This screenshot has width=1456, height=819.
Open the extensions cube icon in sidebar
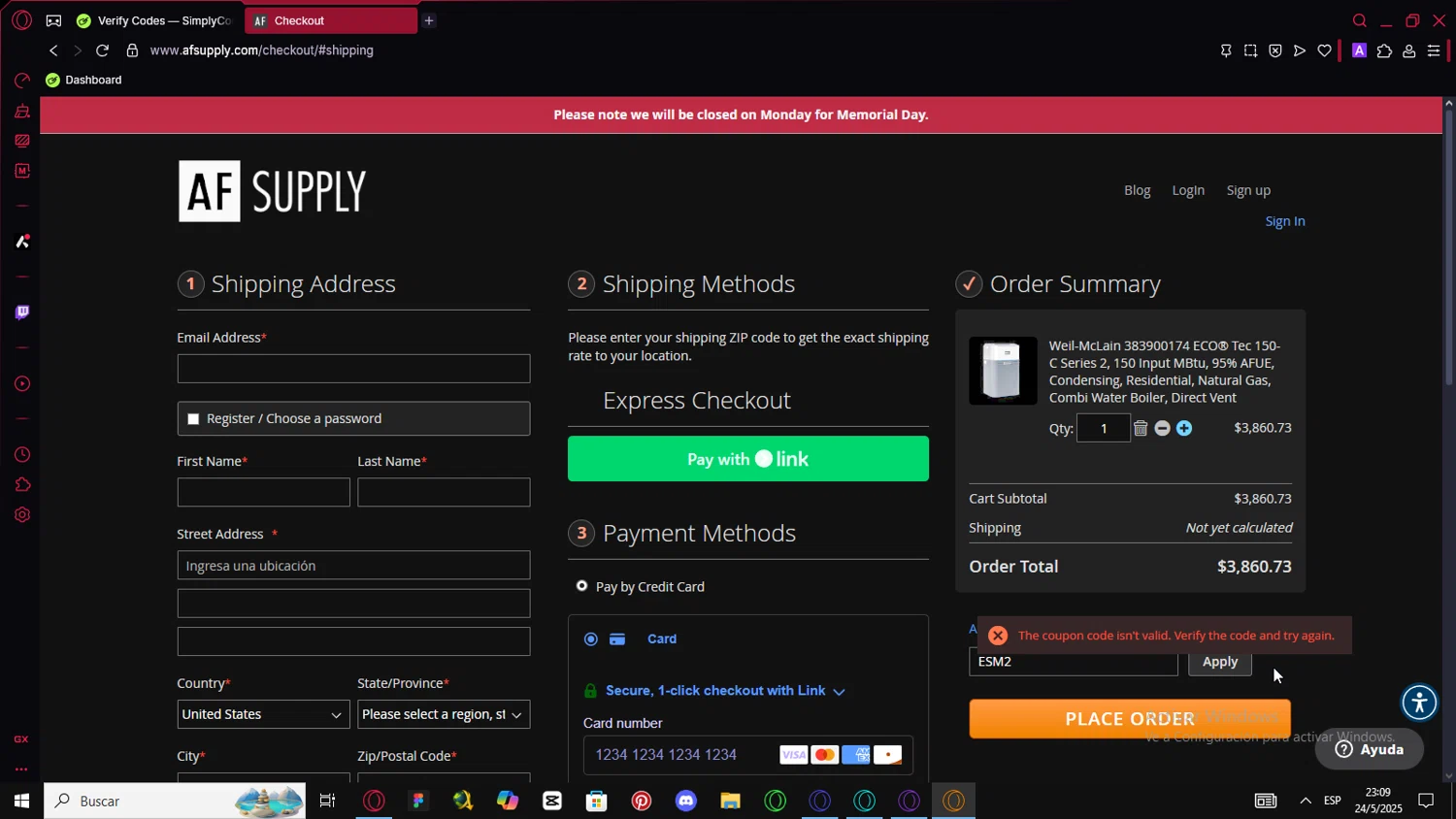[21, 485]
